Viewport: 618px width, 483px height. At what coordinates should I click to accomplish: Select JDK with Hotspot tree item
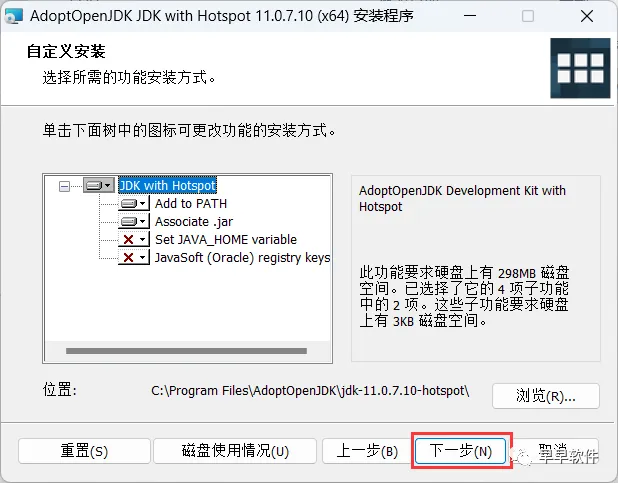click(x=168, y=185)
